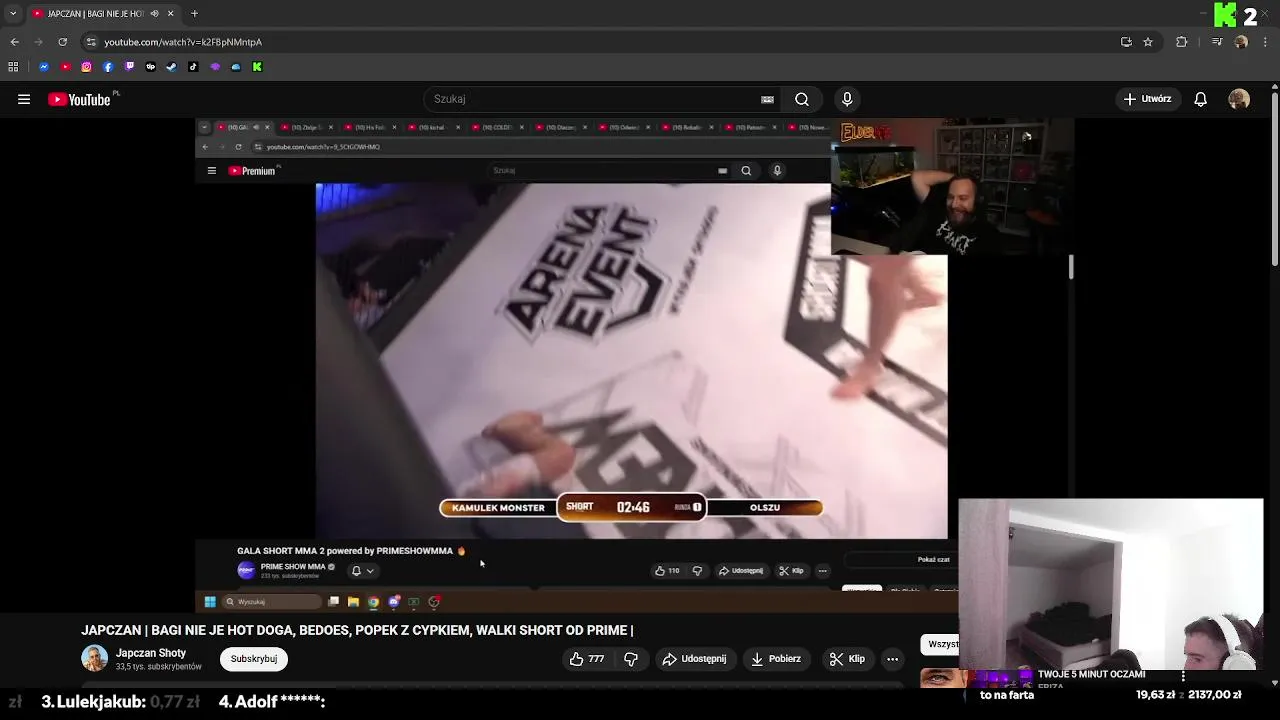This screenshot has height=720, width=1280.
Task: Subscribe with the Subskrybuj button
Action: (x=254, y=659)
